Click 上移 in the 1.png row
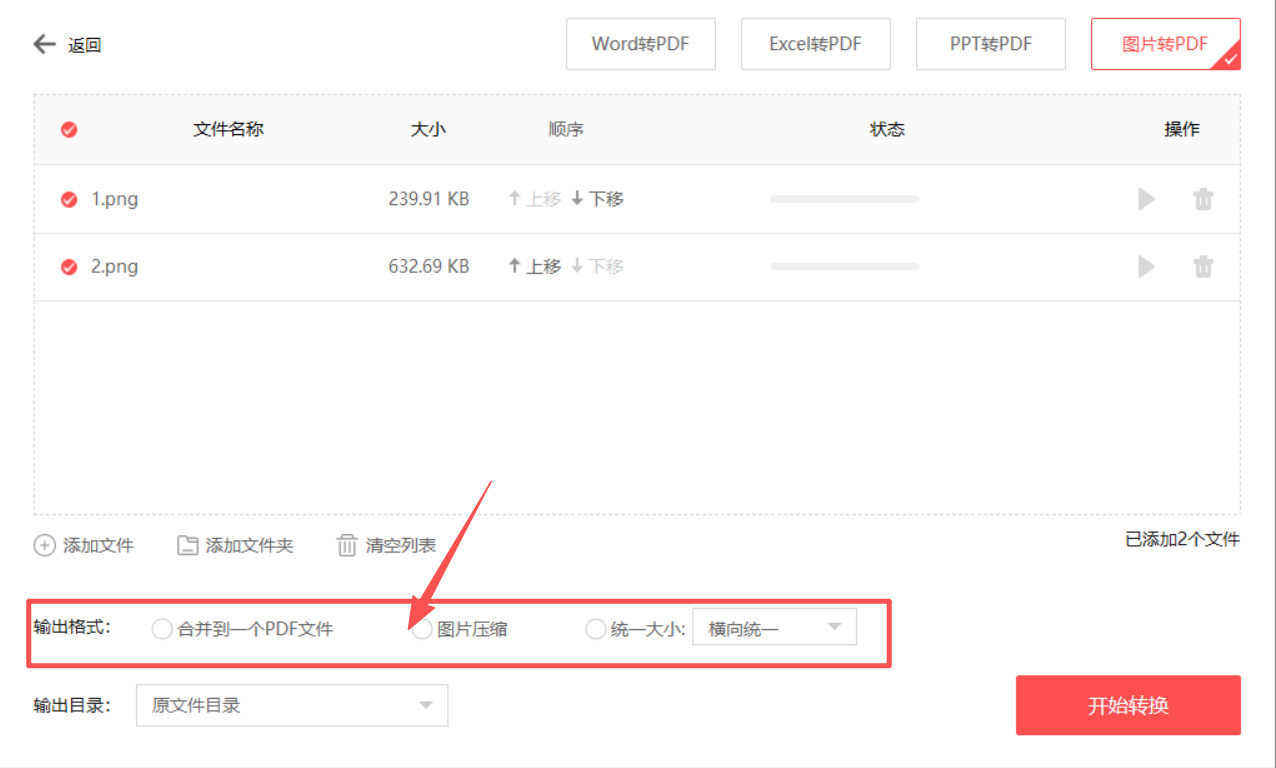 (534, 199)
